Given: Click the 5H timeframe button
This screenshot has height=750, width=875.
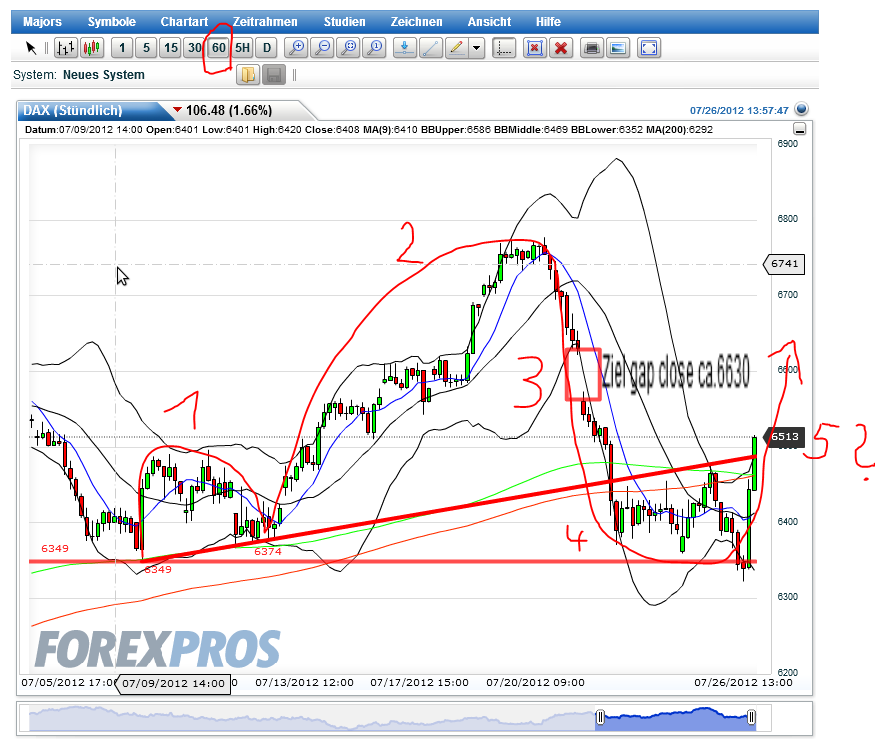Looking at the screenshot, I should pyautogui.click(x=241, y=47).
